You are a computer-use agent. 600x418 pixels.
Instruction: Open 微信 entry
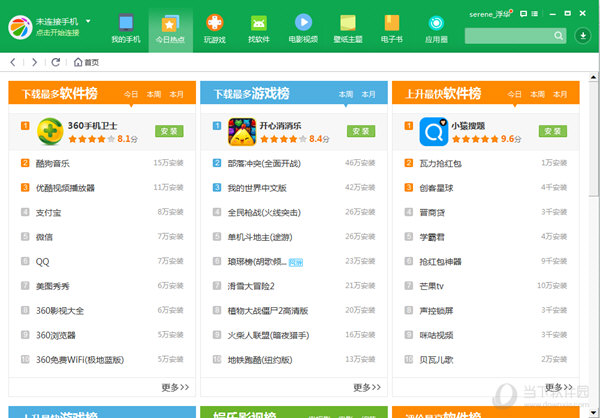pos(44,237)
